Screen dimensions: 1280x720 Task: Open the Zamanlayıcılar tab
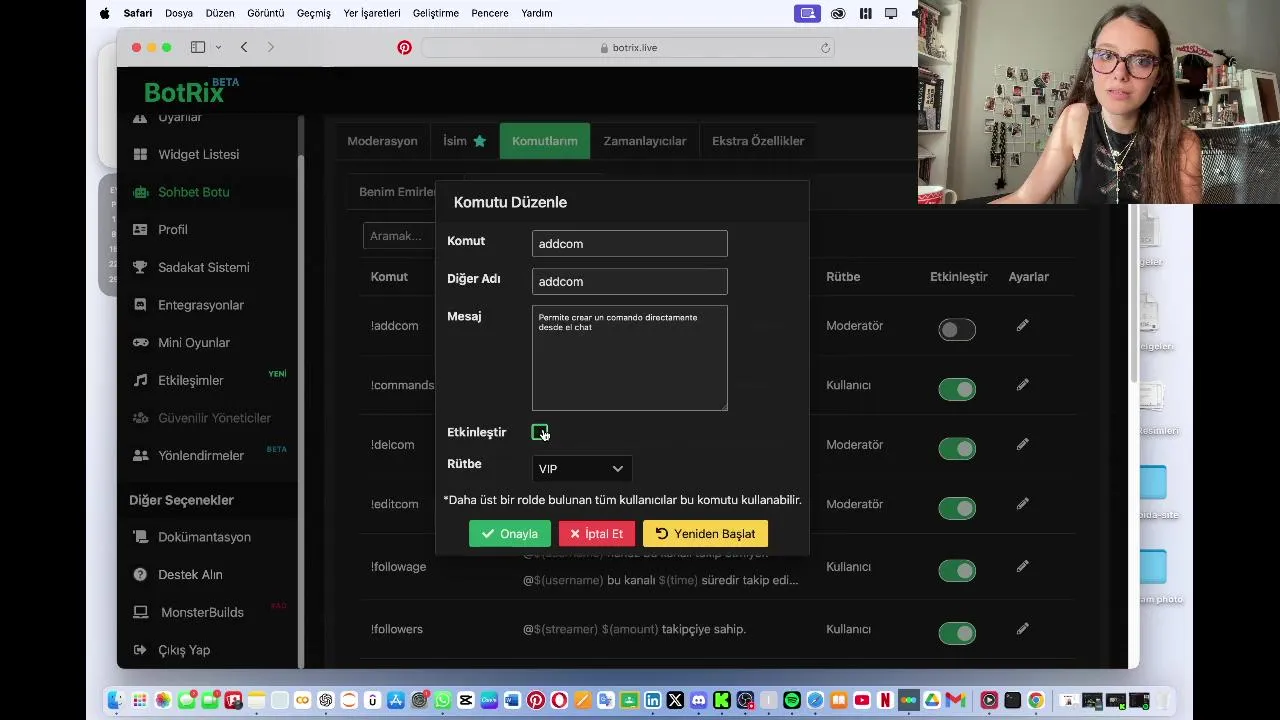click(645, 141)
